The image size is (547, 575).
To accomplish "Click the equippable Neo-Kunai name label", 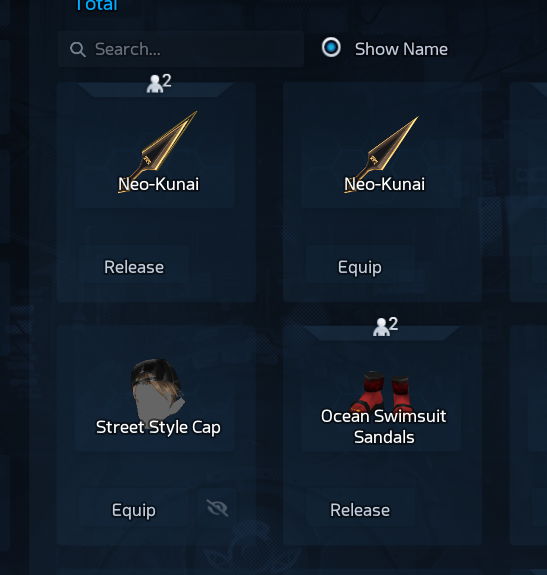I will (x=384, y=184).
